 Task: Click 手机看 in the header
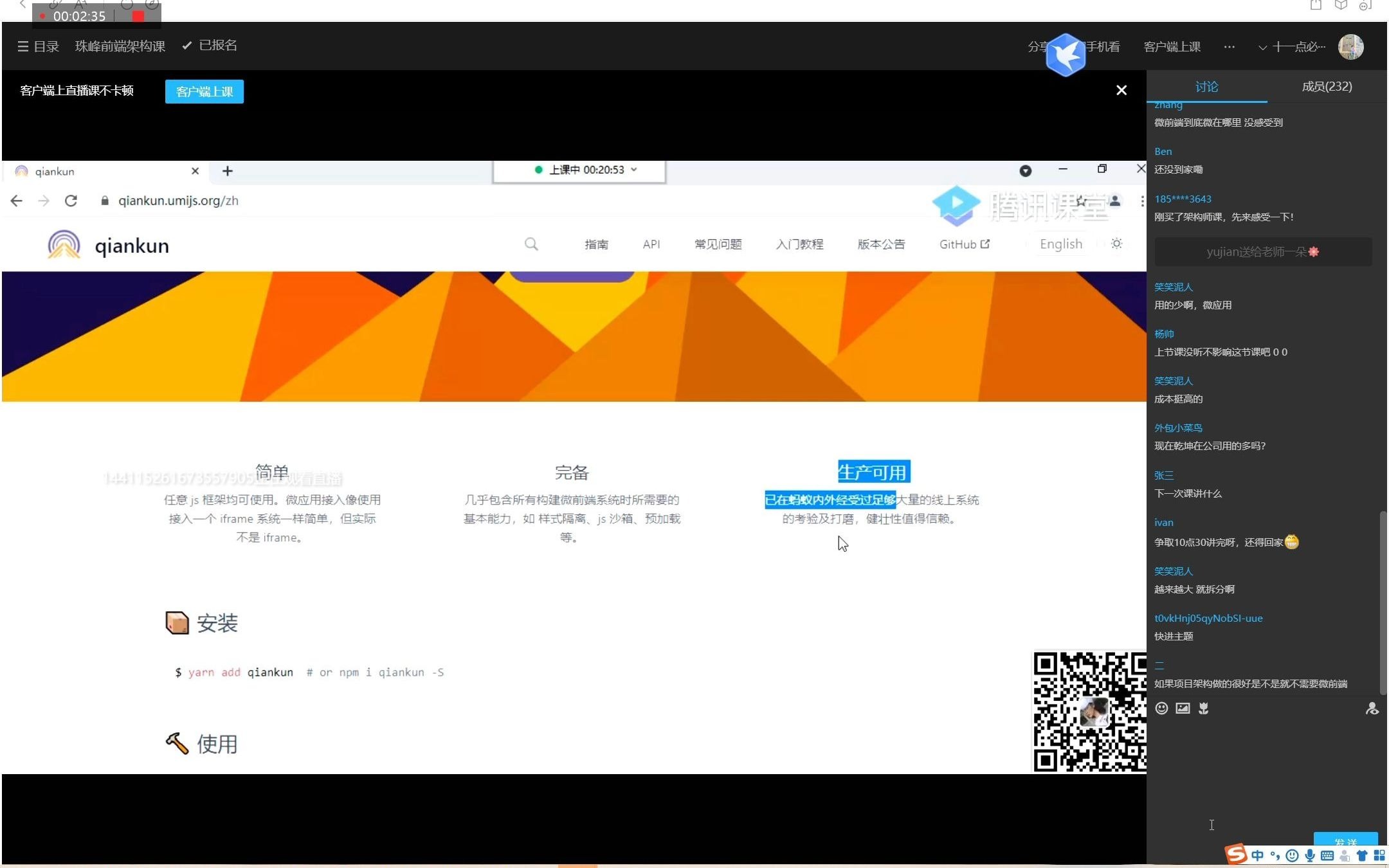click(1103, 47)
